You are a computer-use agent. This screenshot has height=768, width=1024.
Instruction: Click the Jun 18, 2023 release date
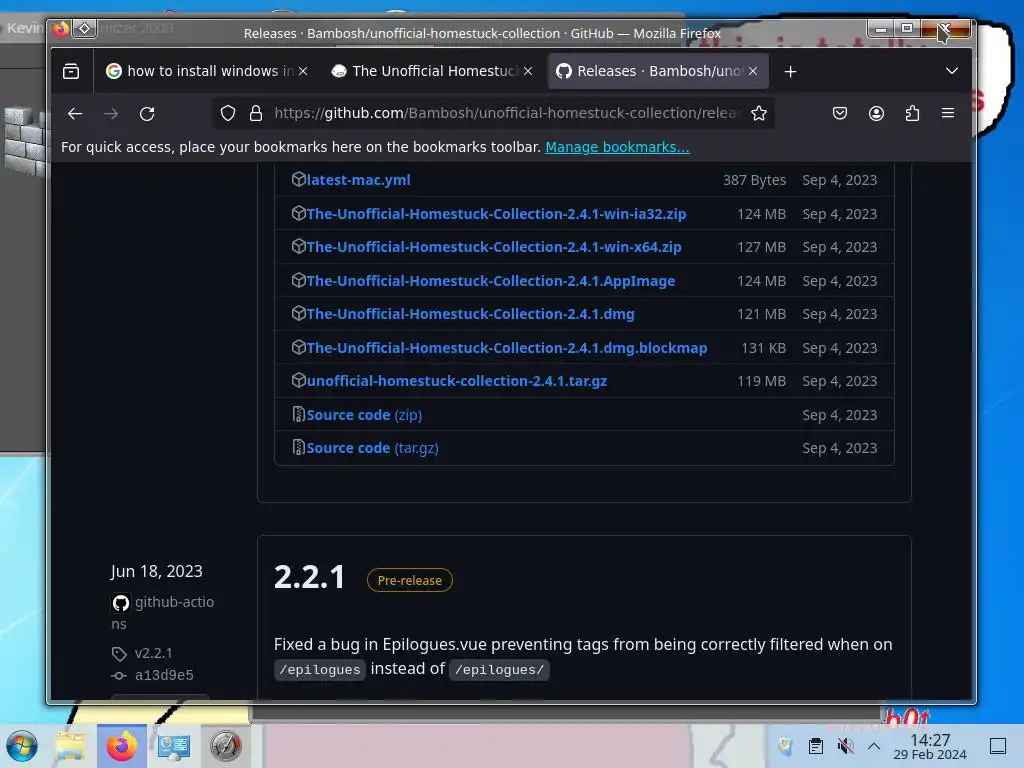157,571
